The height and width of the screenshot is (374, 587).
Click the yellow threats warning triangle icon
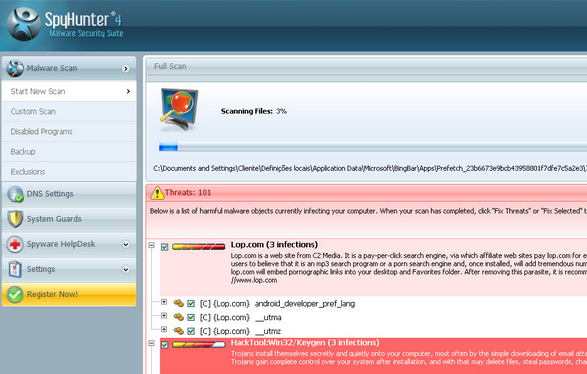tap(157, 193)
